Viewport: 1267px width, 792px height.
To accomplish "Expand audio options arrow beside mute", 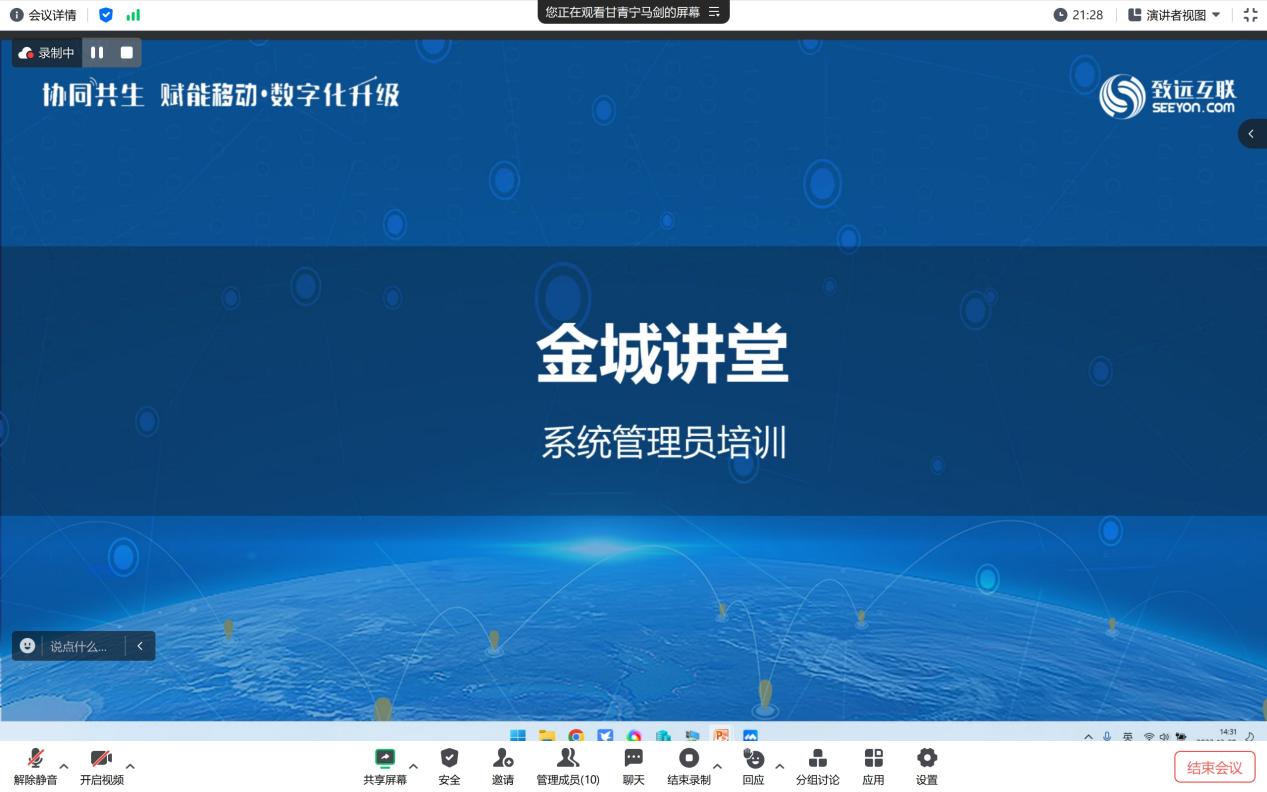I will pos(64,767).
